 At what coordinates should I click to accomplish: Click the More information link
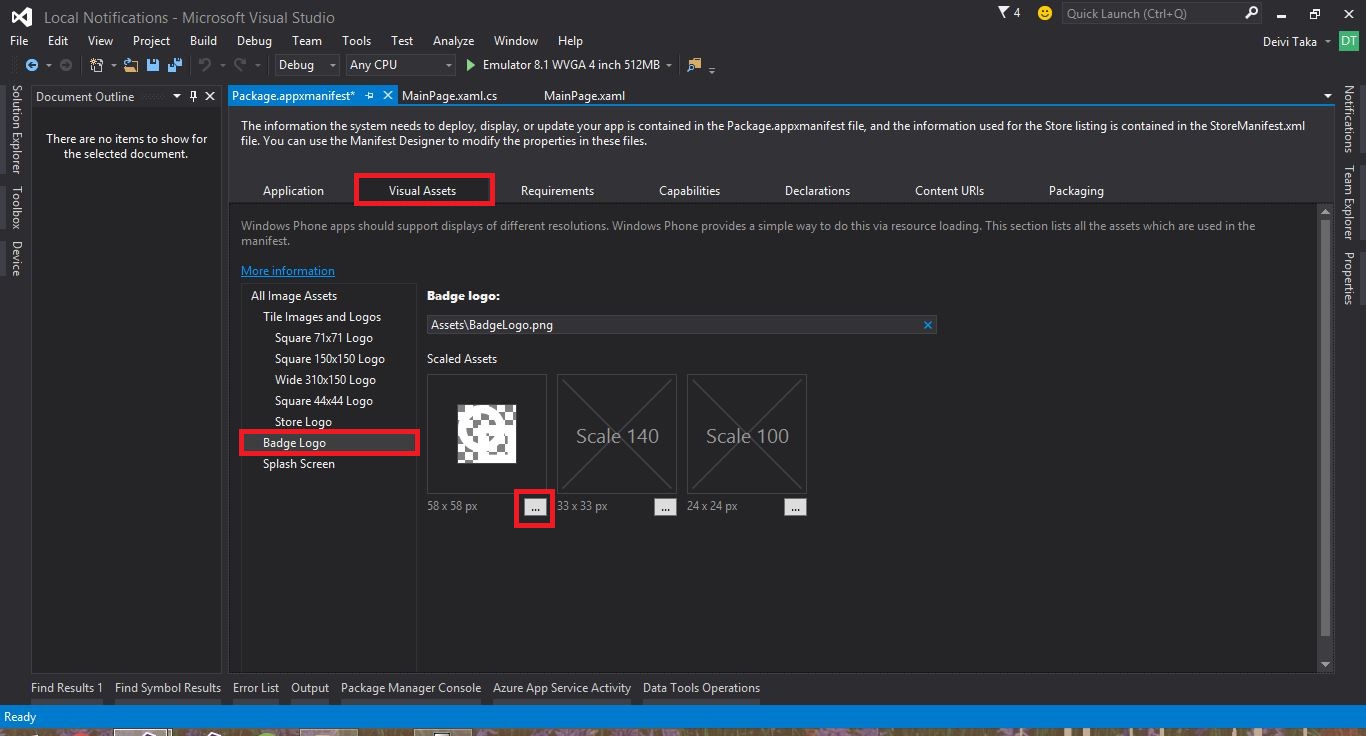pyautogui.click(x=288, y=271)
